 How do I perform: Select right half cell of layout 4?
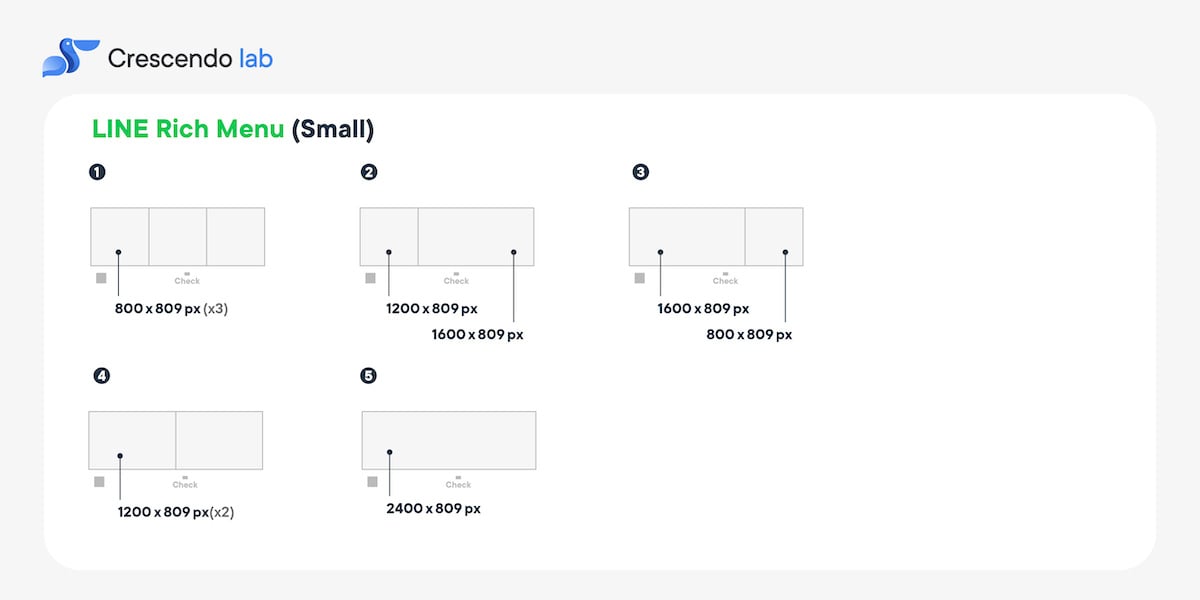(219, 440)
